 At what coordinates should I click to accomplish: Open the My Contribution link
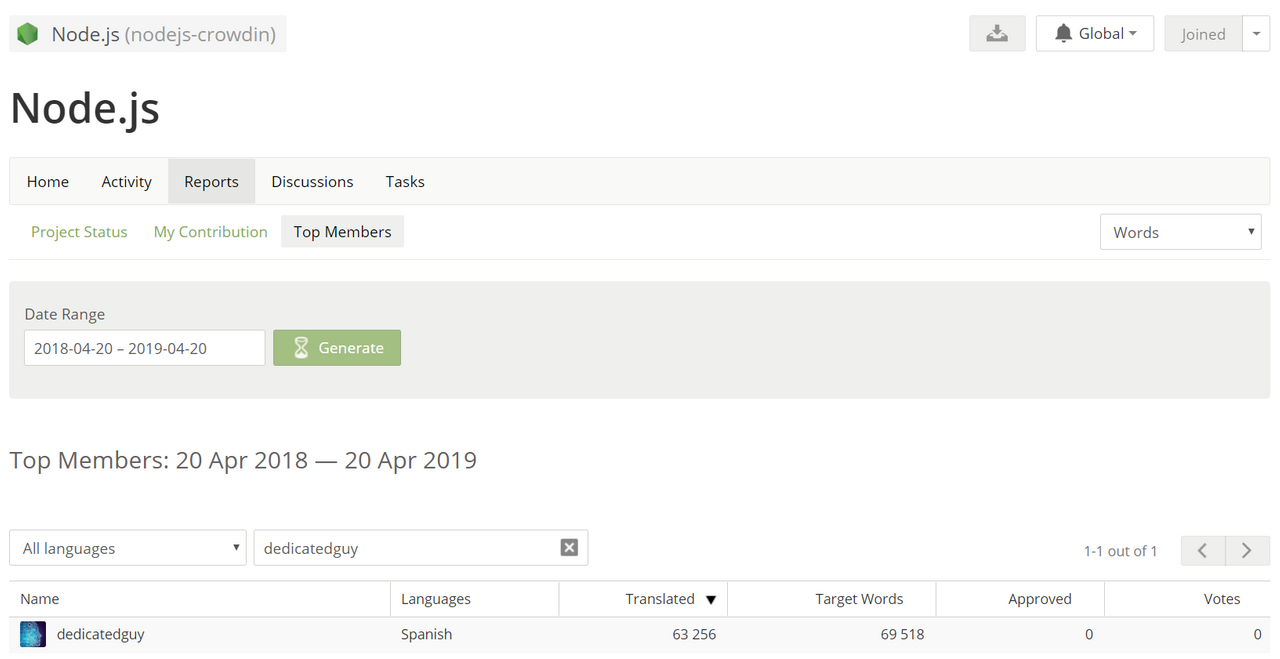(x=211, y=231)
